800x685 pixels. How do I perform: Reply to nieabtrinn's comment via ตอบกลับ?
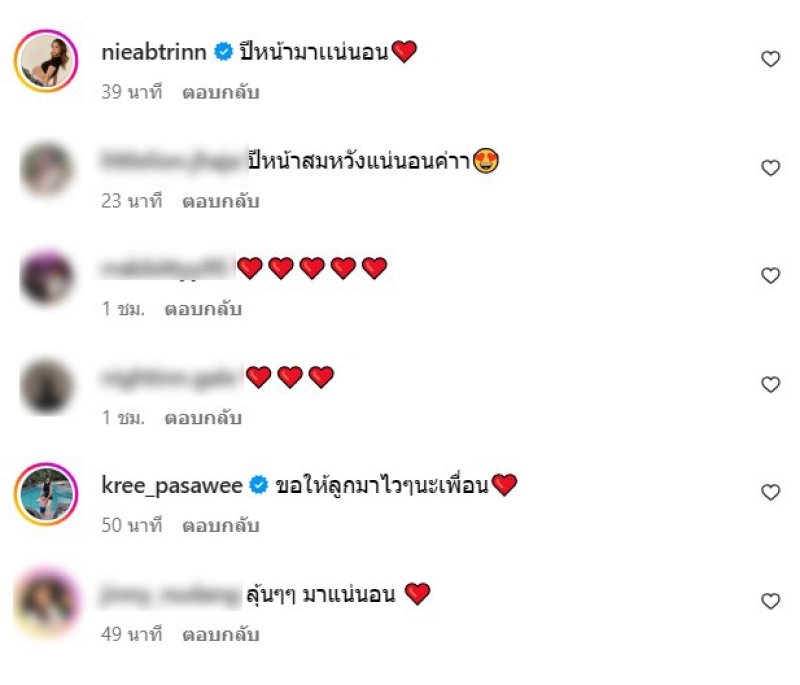coord(221,92)
